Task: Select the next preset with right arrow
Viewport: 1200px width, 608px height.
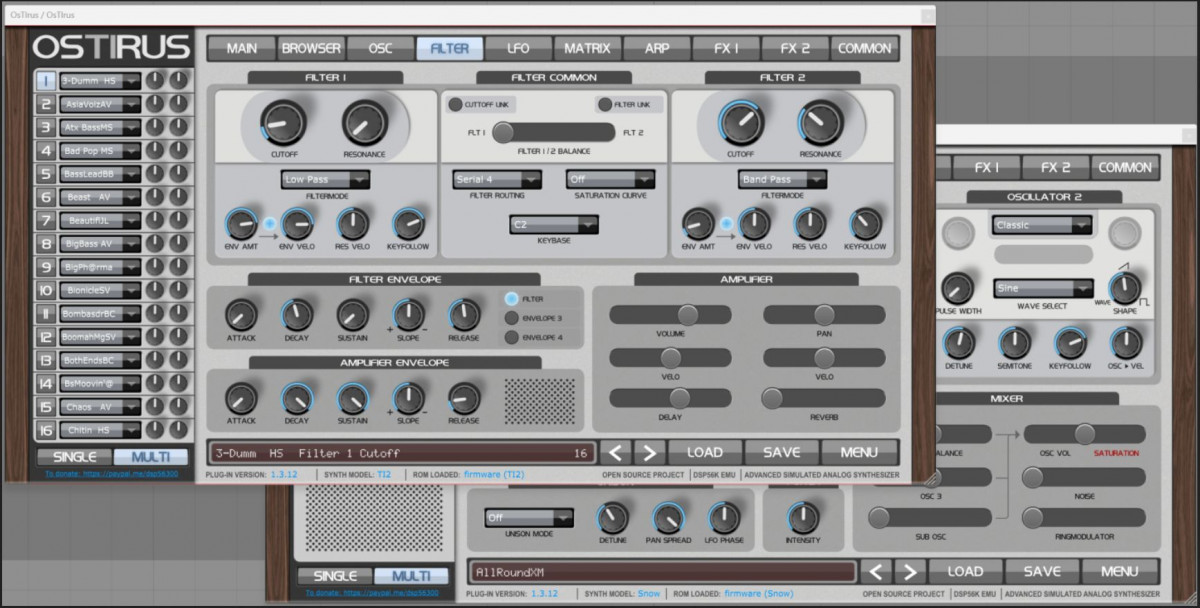Action: (648, 452)
